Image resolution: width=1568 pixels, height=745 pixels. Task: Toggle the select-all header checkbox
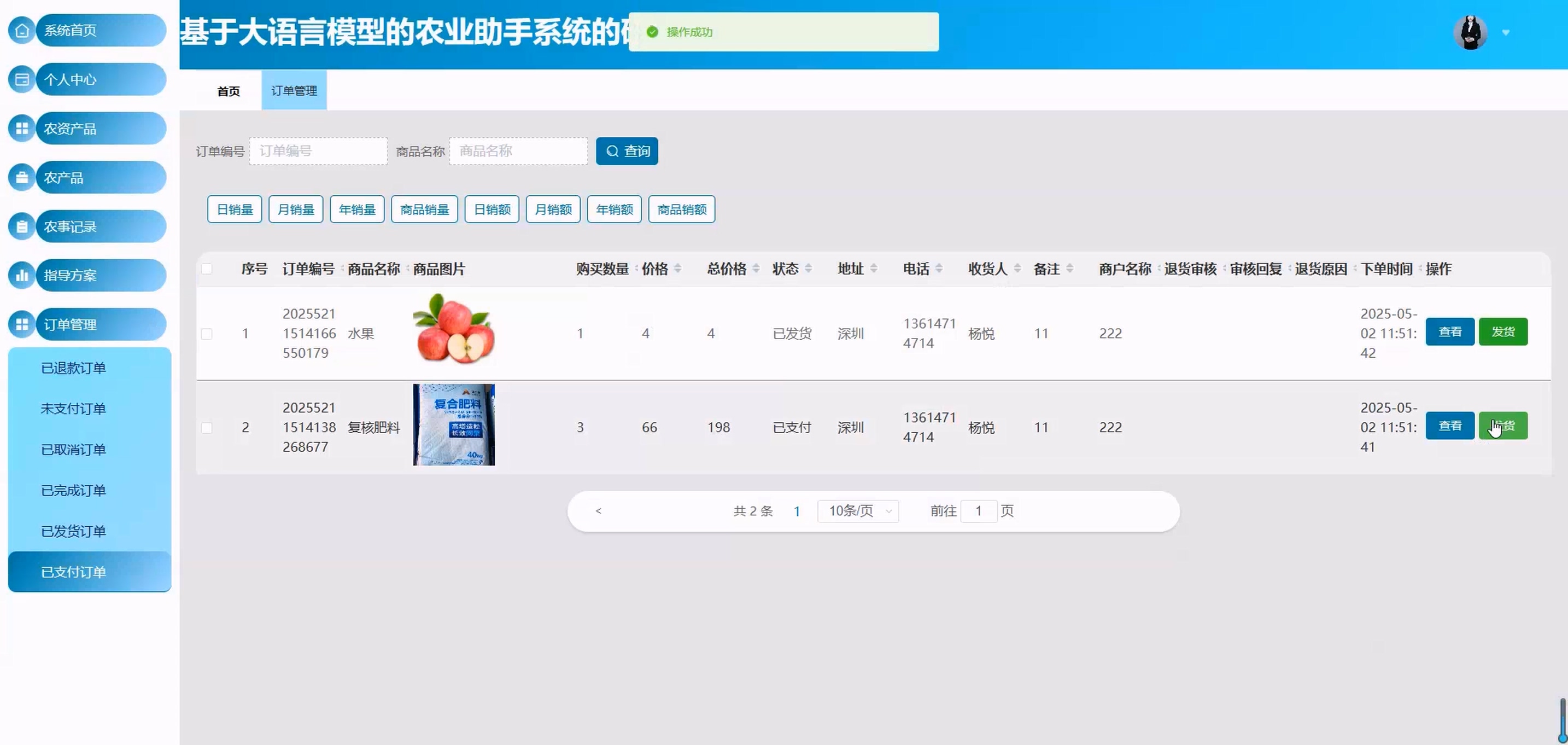(207, 269)
